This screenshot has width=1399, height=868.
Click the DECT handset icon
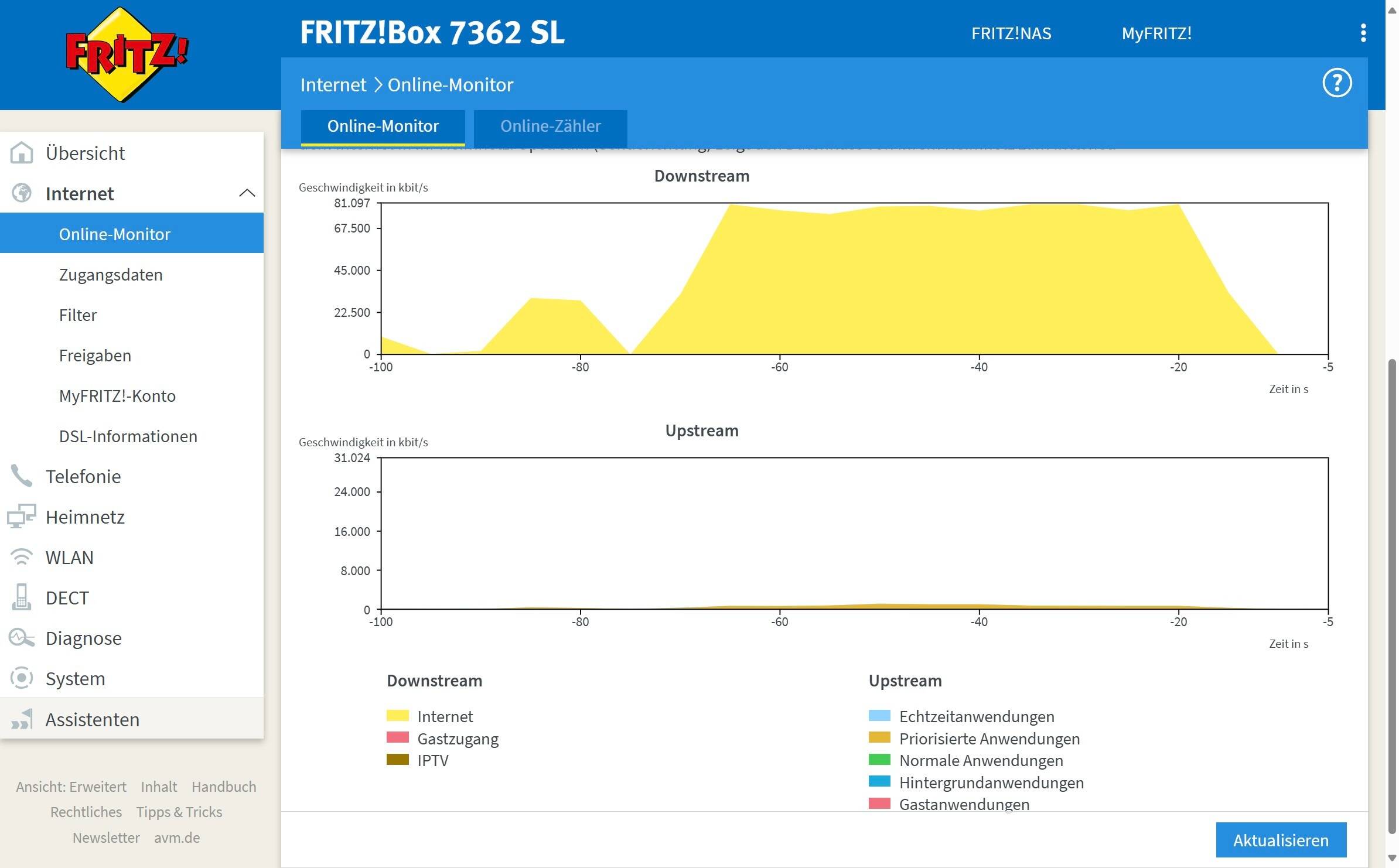click(x=22, y=597)
